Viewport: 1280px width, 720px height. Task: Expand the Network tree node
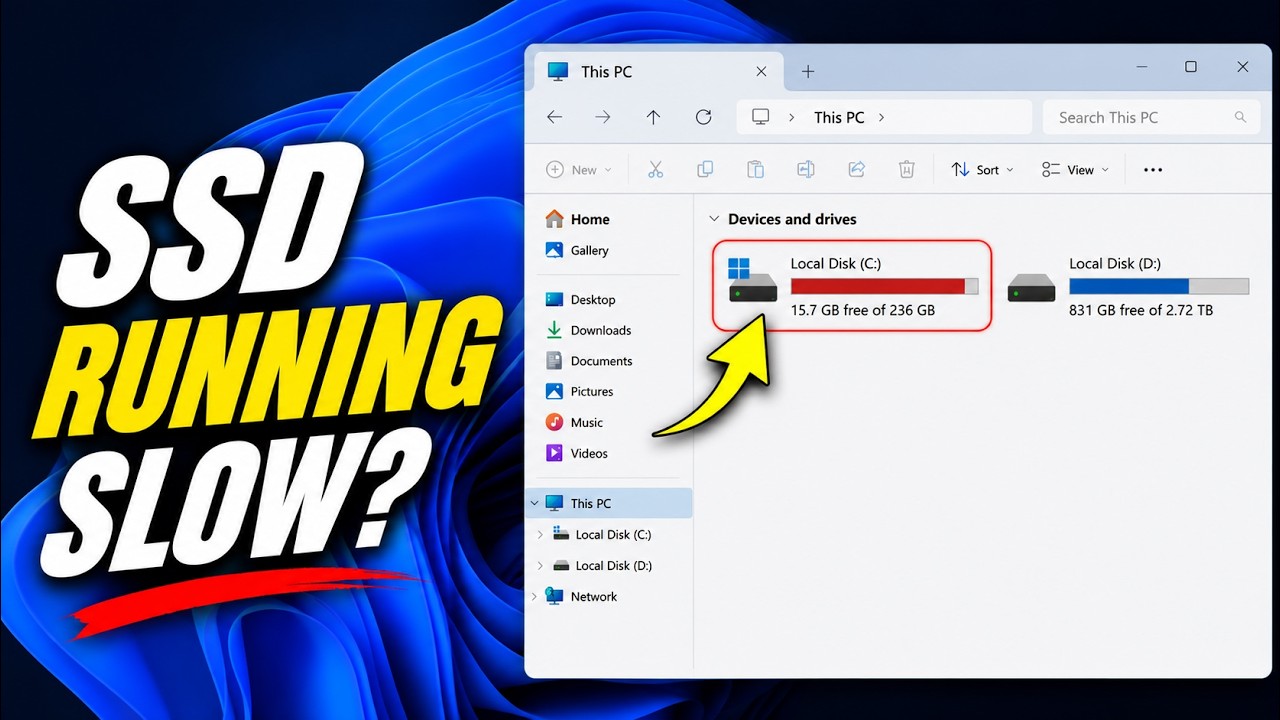click(534, 597)
